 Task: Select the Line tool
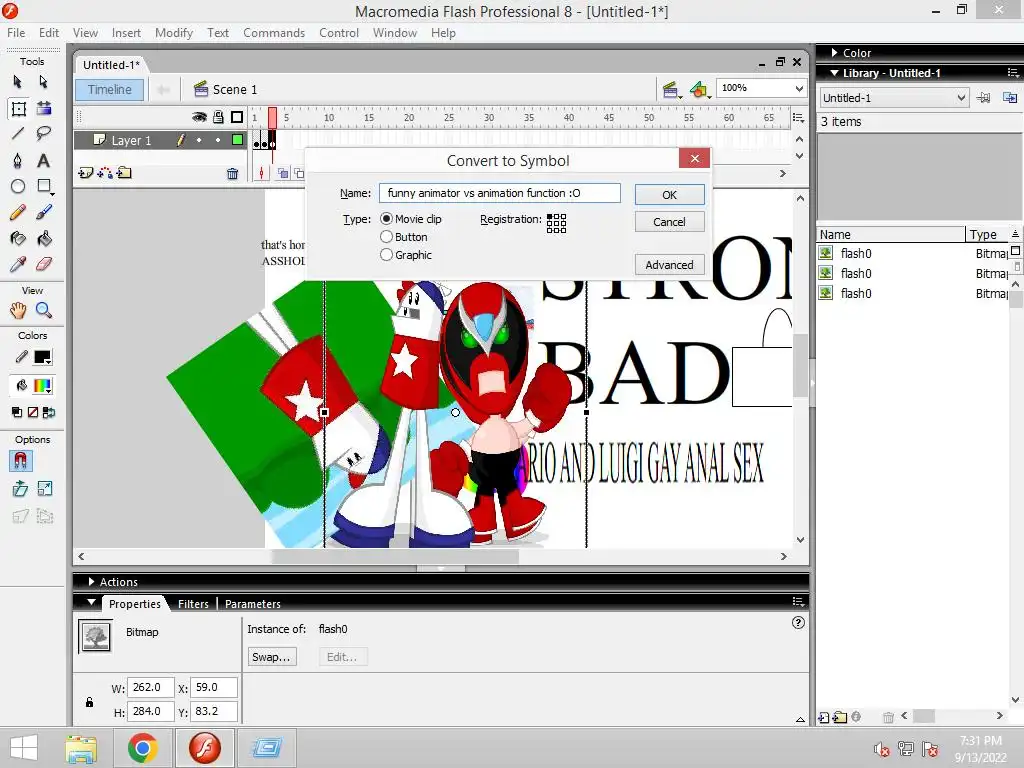coord(18,134)
